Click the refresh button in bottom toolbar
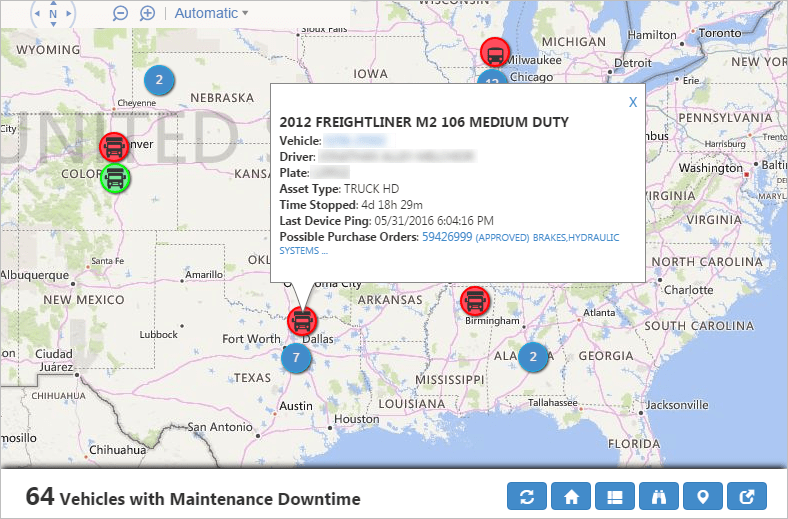This screenshot has height=519, width=788. click(527, 496)
